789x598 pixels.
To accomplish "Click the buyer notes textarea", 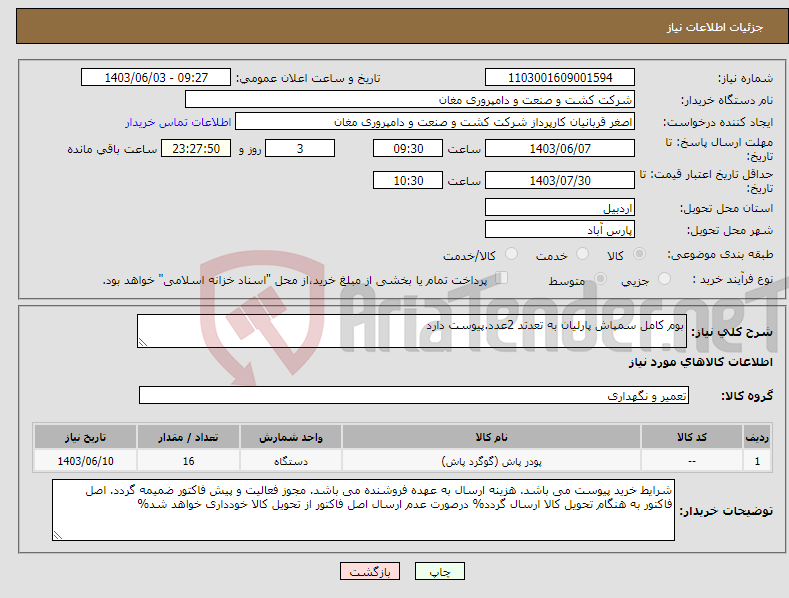I will coord(363,510).
